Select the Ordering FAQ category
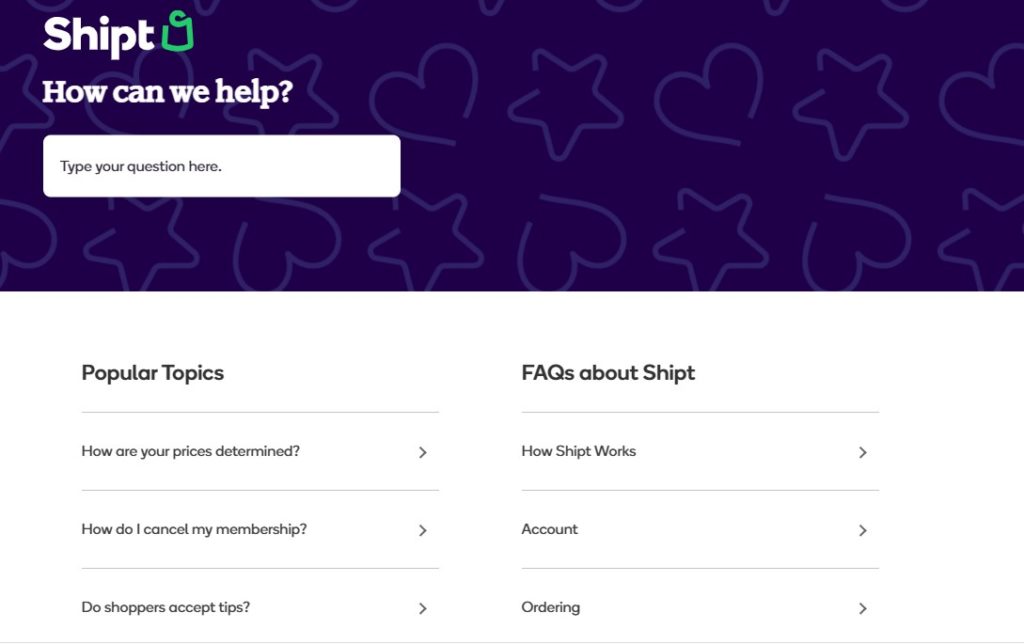This screenshot has height=644, width=1024. click(700, 607)
